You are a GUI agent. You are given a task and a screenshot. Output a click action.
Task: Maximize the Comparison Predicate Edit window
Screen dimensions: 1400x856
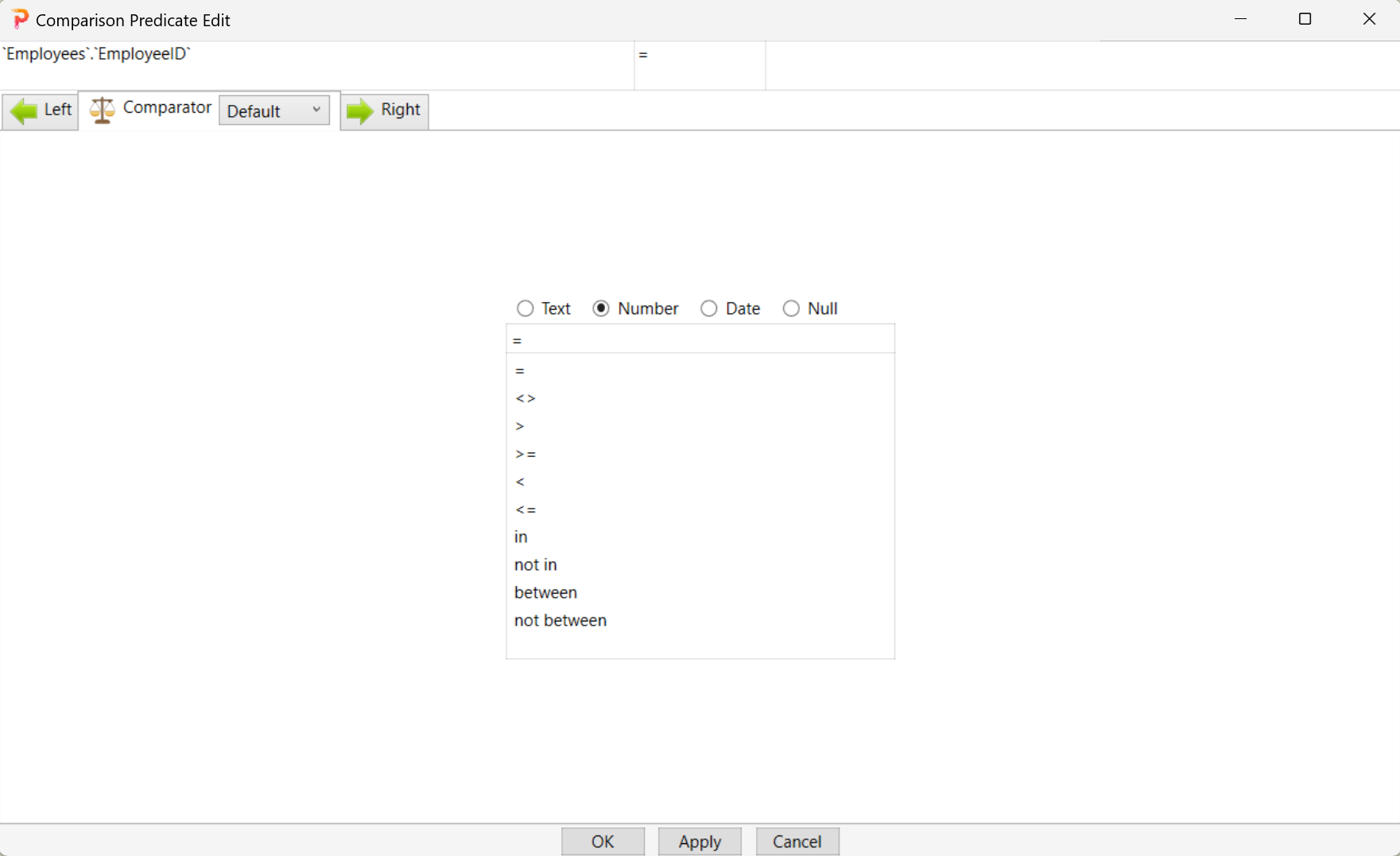coord(1305,19)
